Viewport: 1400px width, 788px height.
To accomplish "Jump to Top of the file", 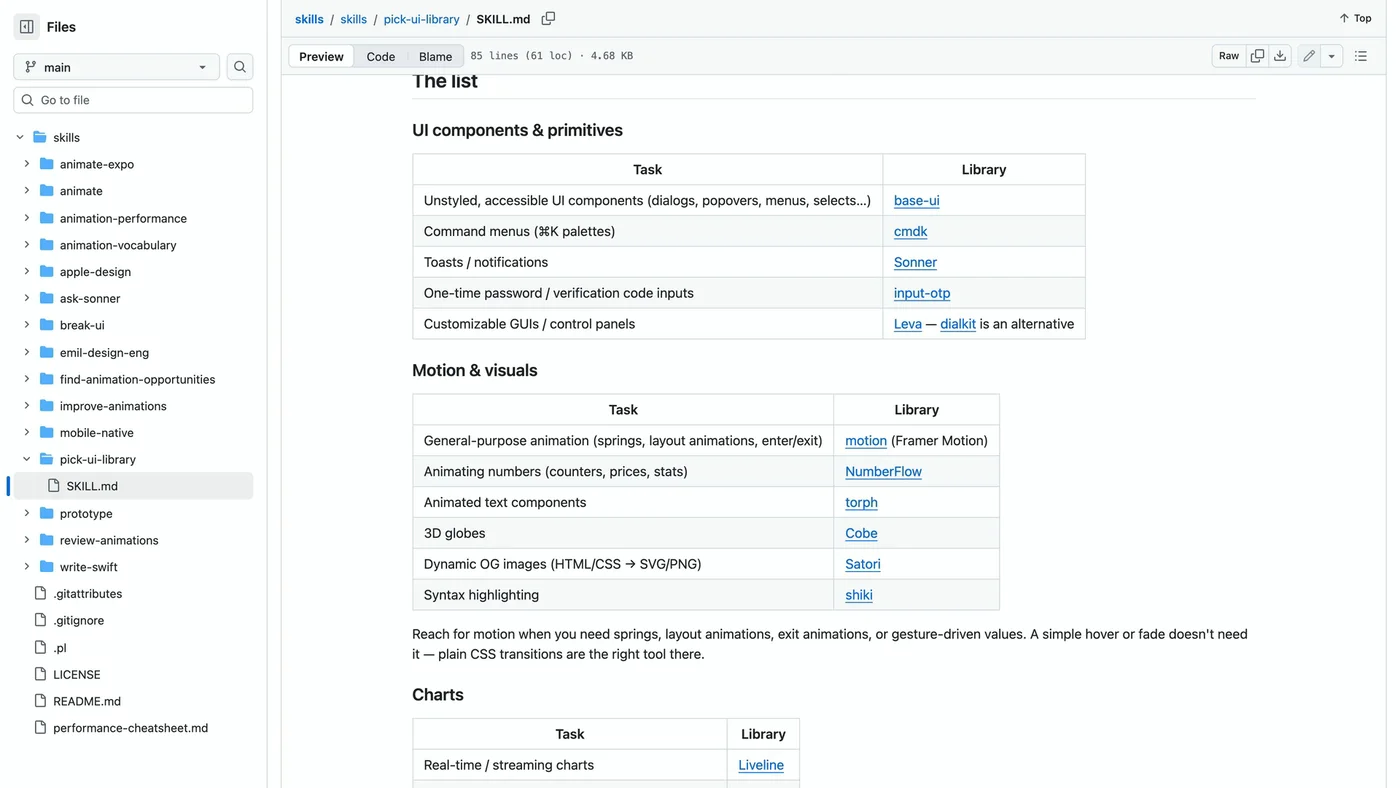I will 1356,18.
